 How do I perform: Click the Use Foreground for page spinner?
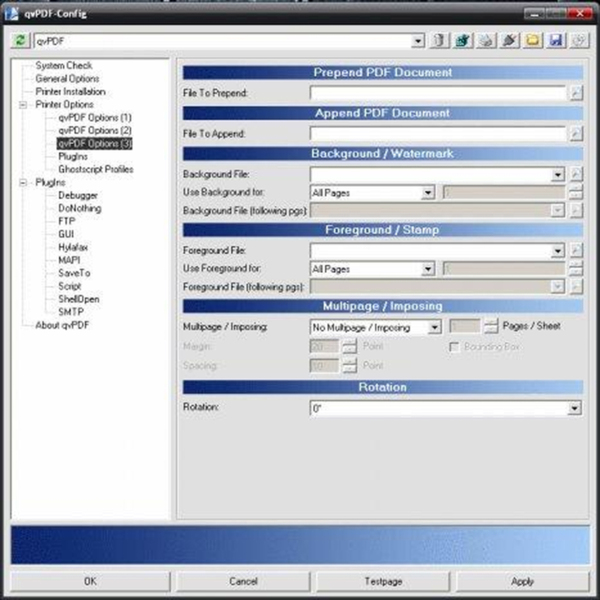576,268
